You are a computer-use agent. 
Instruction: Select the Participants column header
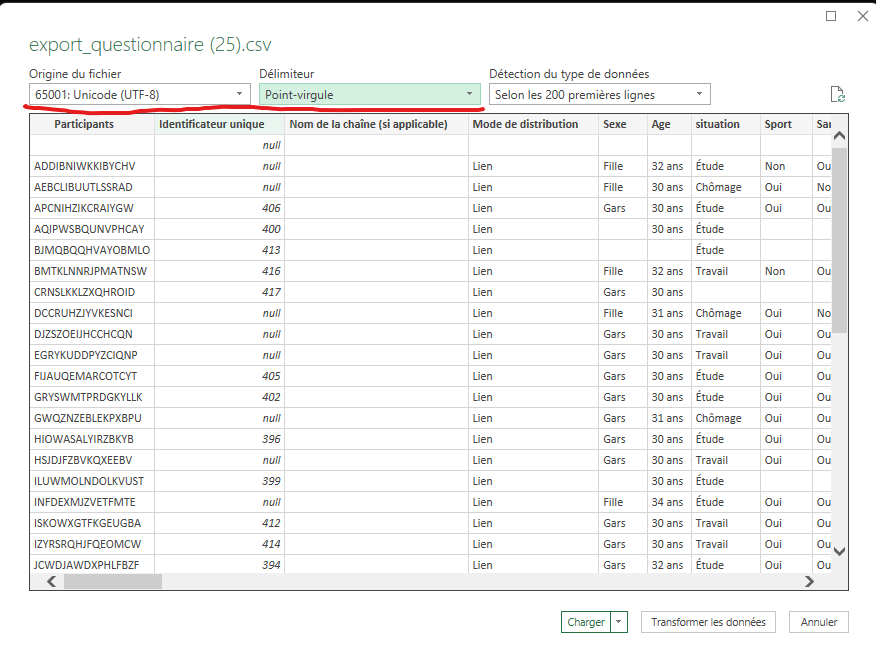point(84,124)
